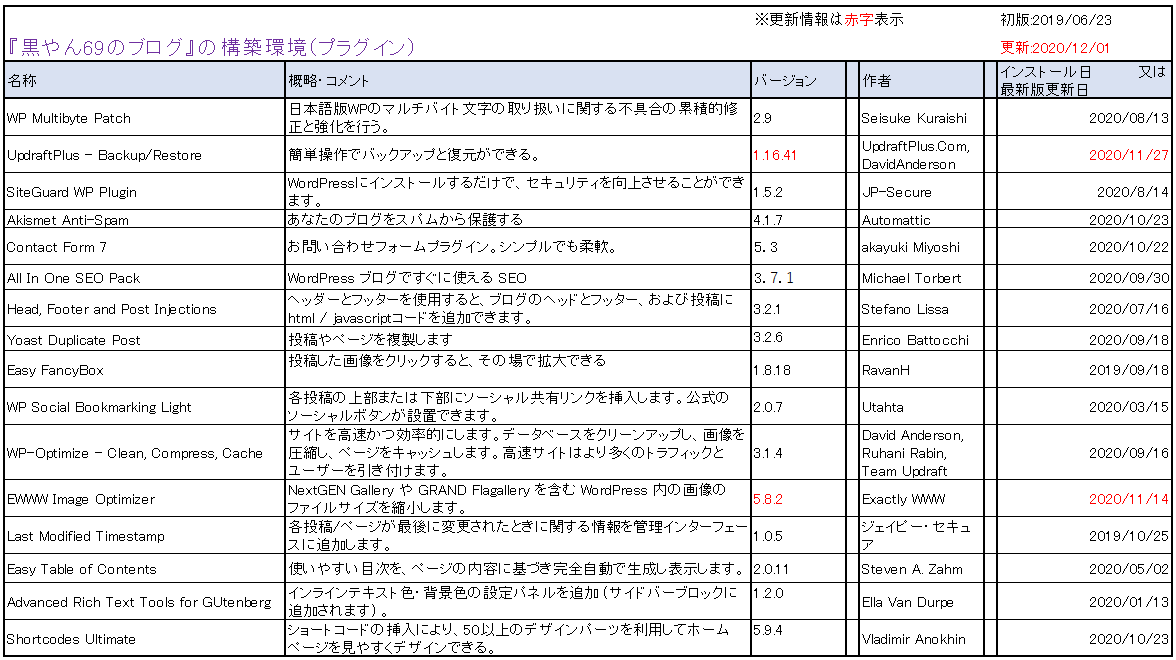Viewport: 1176px width, 660px height.
Task: Select the '初版:2019/06/23' first-edition date
Action: [x=1055, y=20]
